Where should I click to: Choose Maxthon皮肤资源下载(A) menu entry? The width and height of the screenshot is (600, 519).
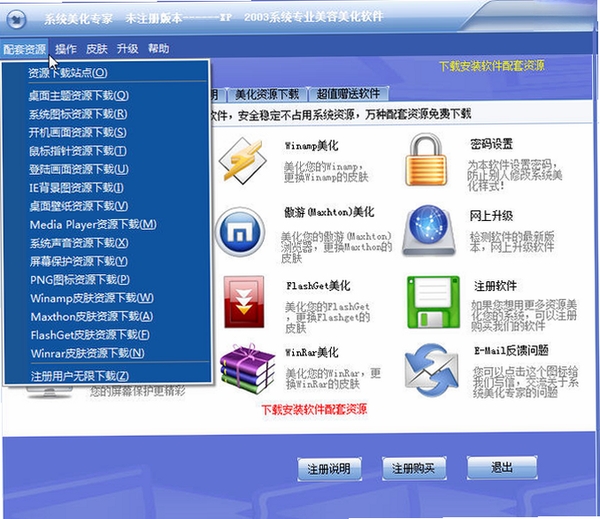point(92,317)
